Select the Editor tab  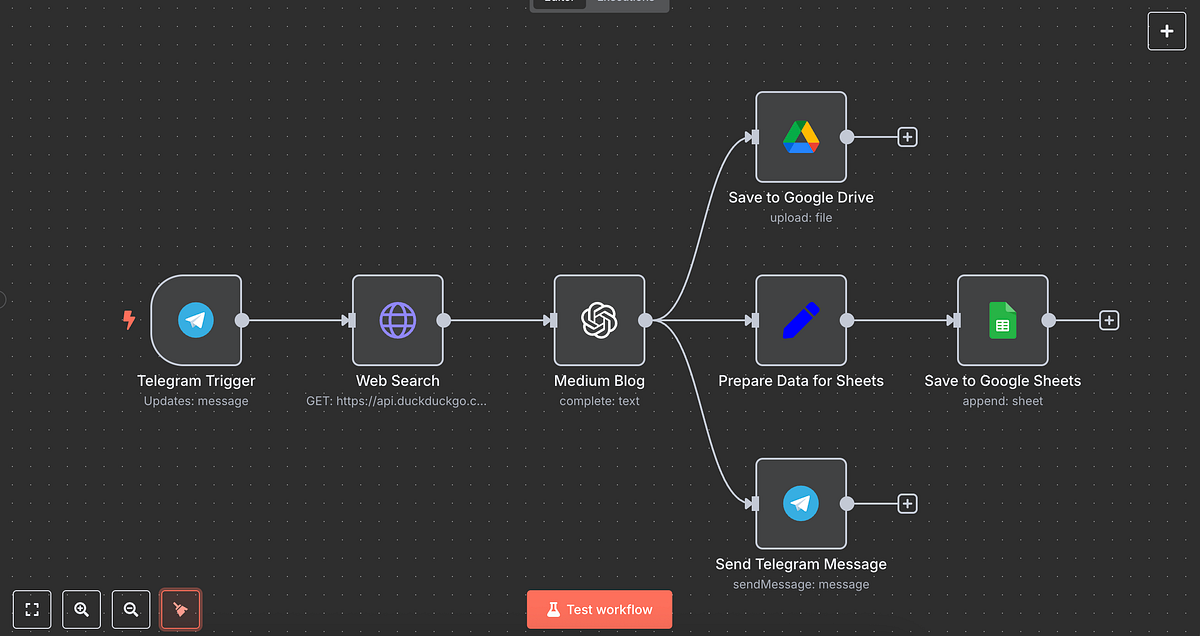pos(558,2)
